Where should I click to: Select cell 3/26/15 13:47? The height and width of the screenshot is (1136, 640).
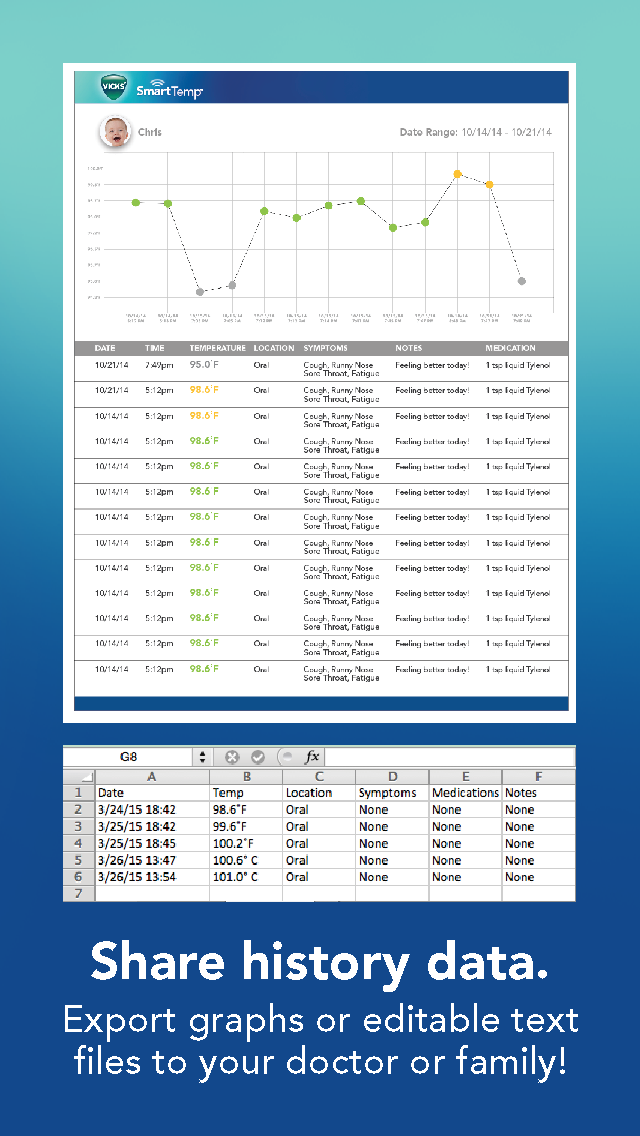(152, 860)
